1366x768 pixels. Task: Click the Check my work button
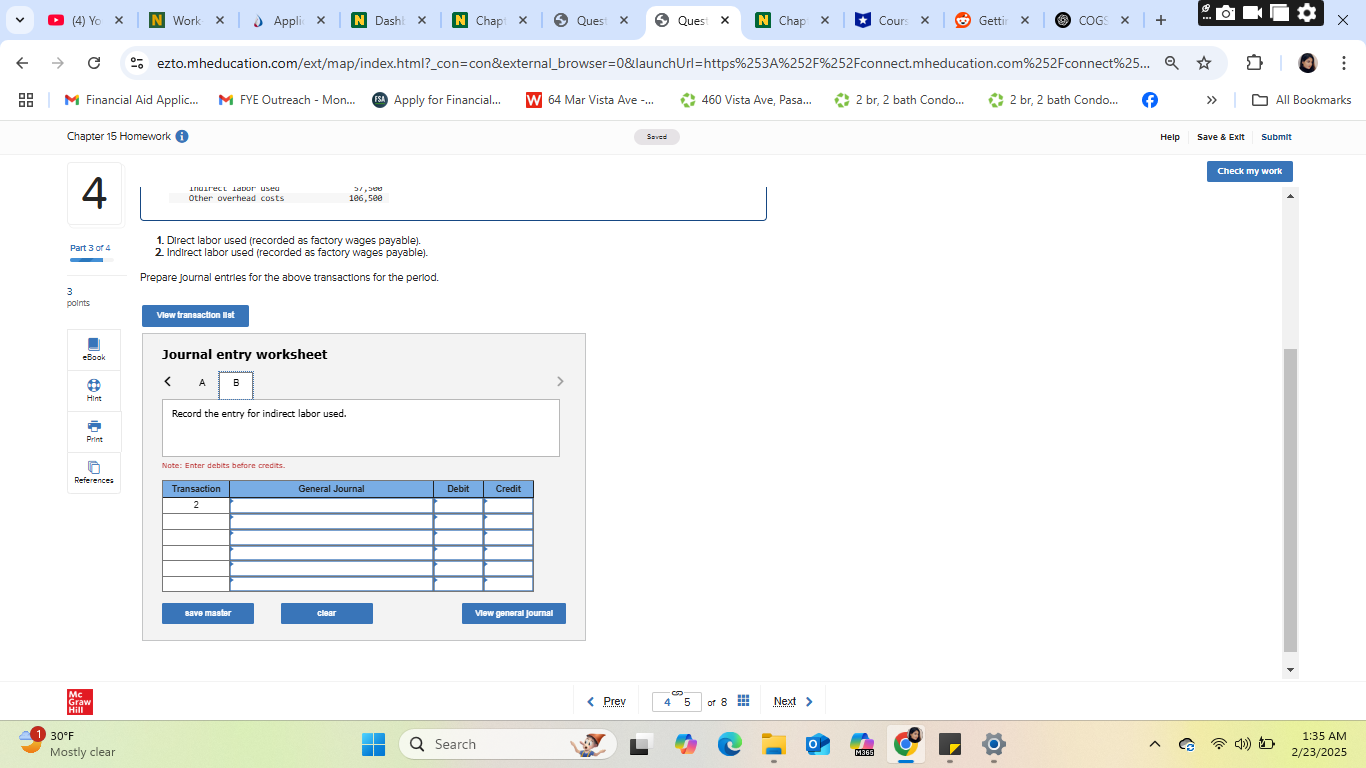click(1250, 171)
